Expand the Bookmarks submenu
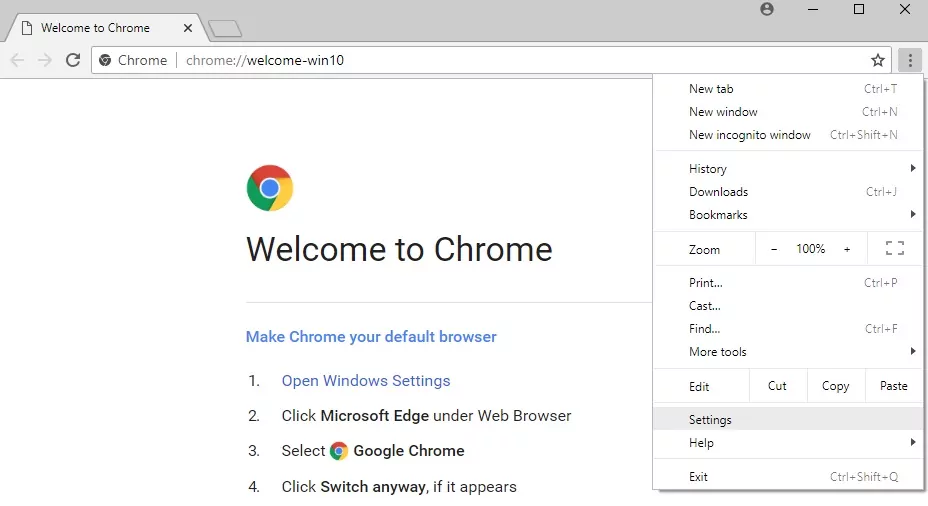928x506 pixels. point(788,215)
